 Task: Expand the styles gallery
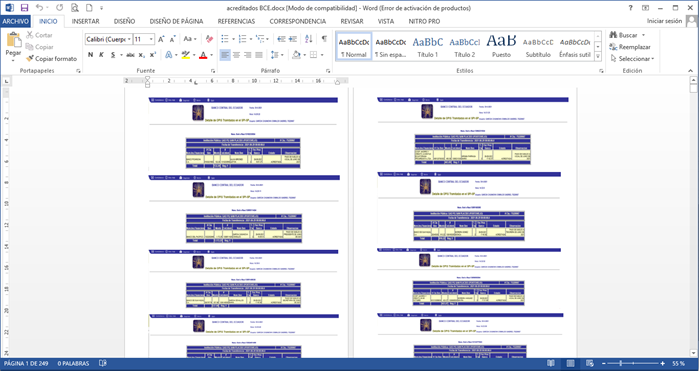pyautogui.click(x=598, y=57)
